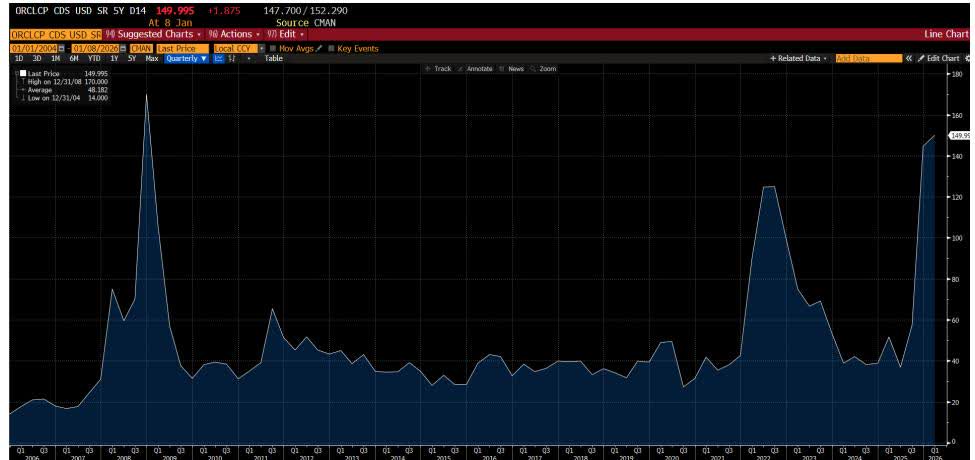The image size is (975, 460).
Task: Open the end date calendar picker icon
Action: tap(123, 48)
